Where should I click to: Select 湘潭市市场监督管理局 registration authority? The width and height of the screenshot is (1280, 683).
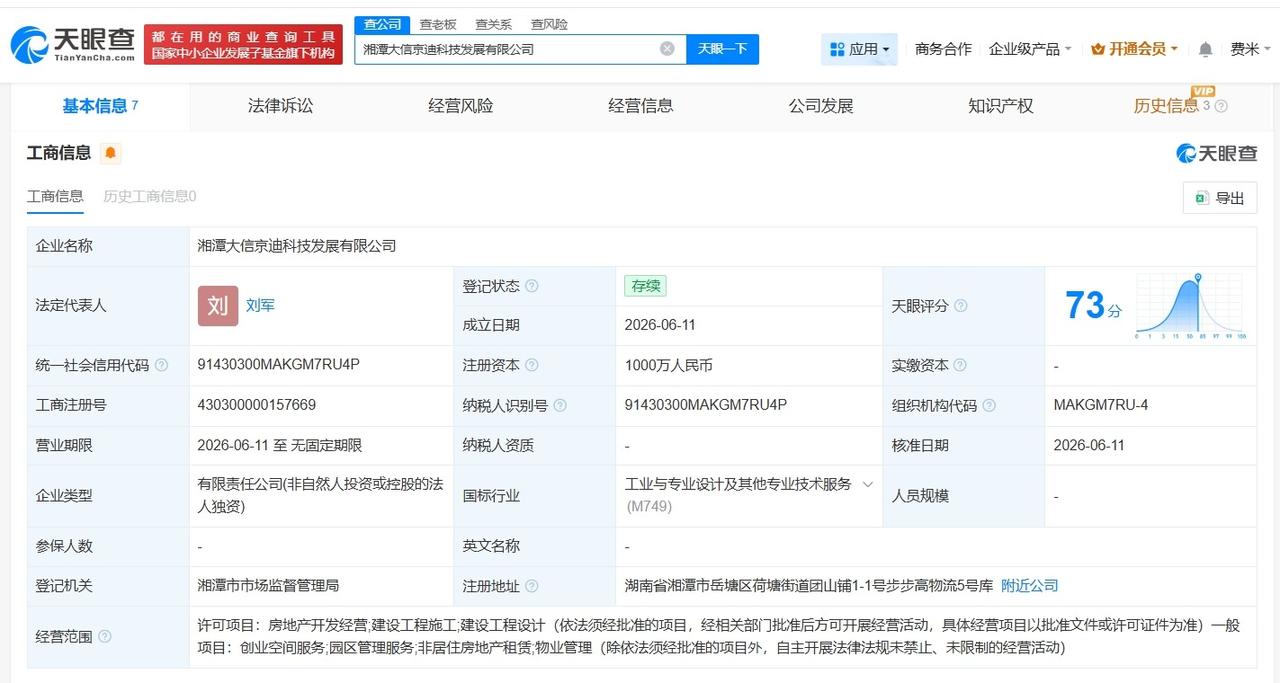click(x=269, y=585)
